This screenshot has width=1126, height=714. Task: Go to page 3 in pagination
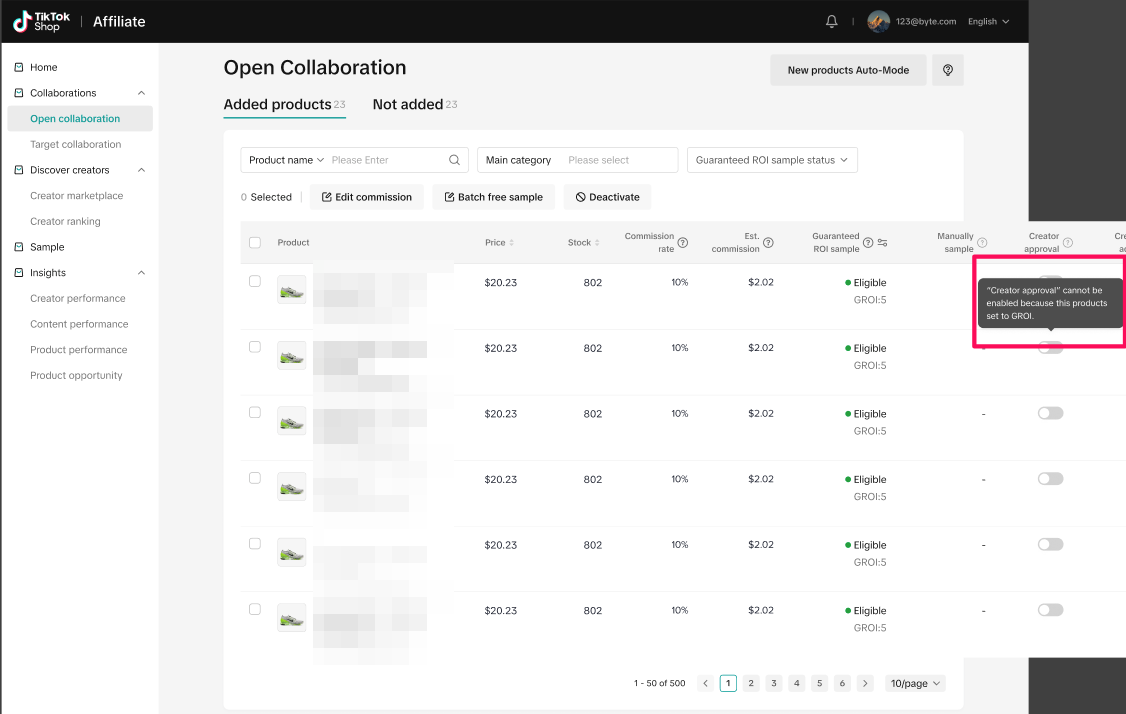[774, 683]
